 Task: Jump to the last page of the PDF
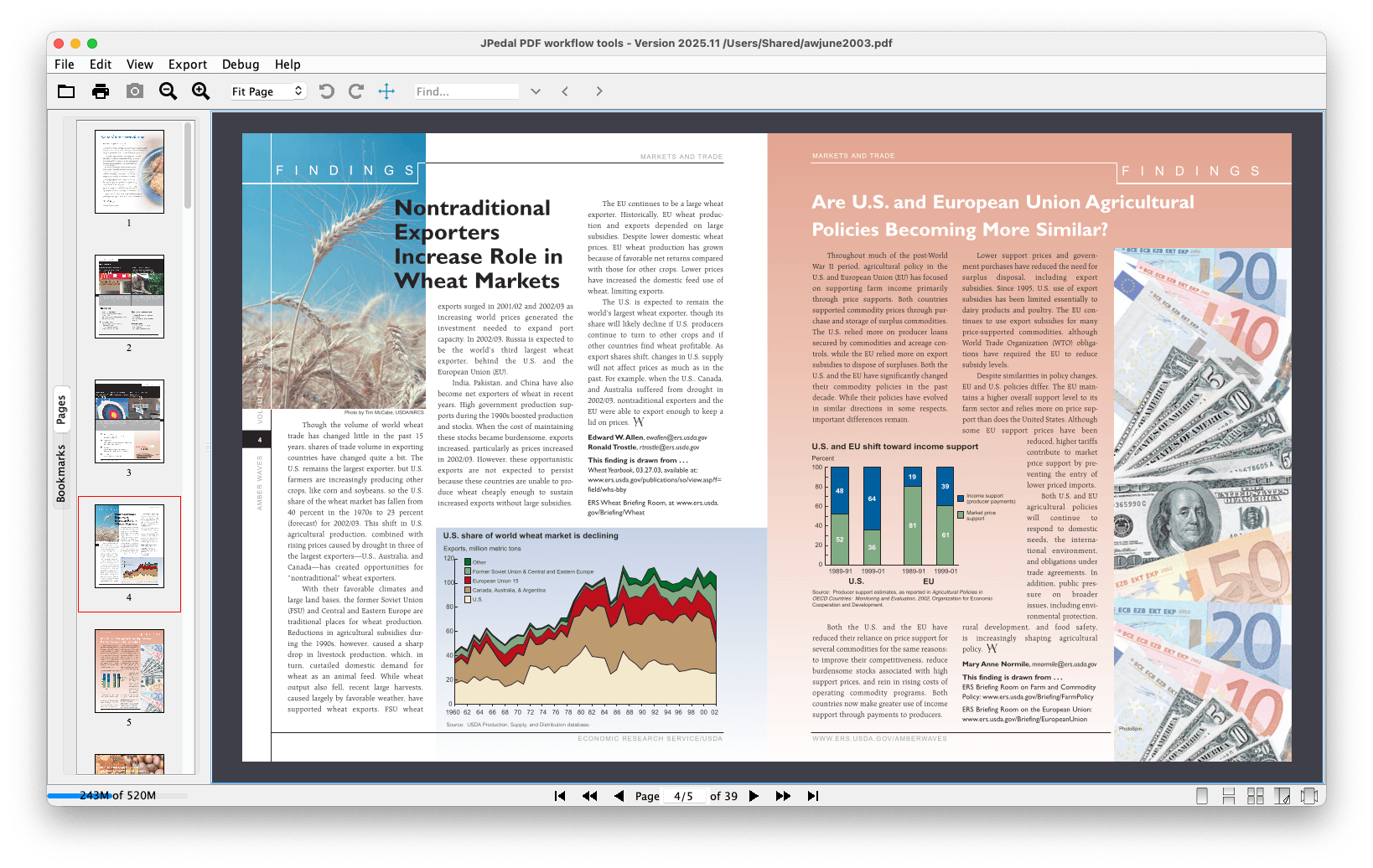tap(812, 795)
